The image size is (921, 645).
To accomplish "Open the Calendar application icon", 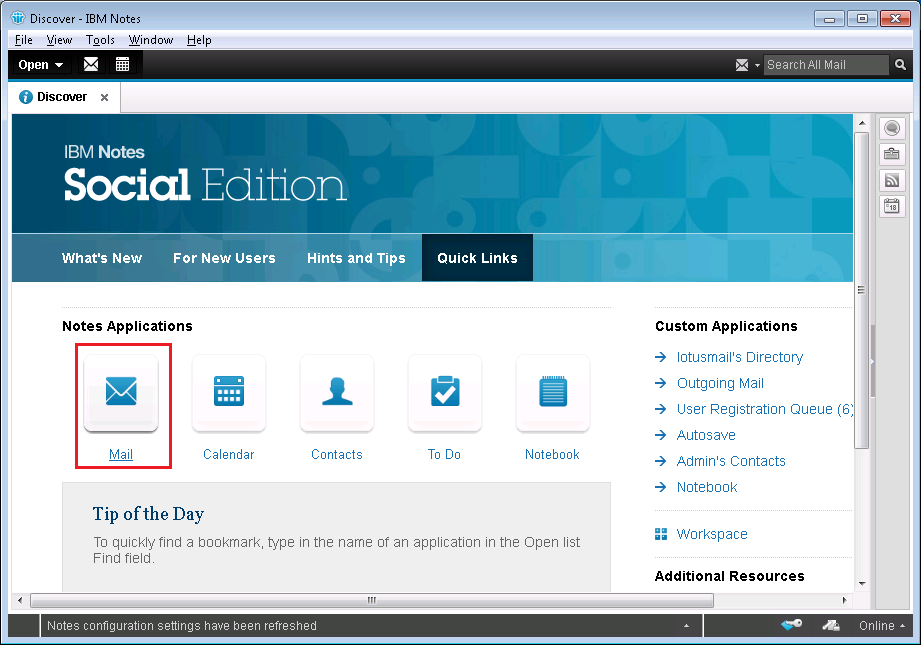I will (x=229, y=392).
